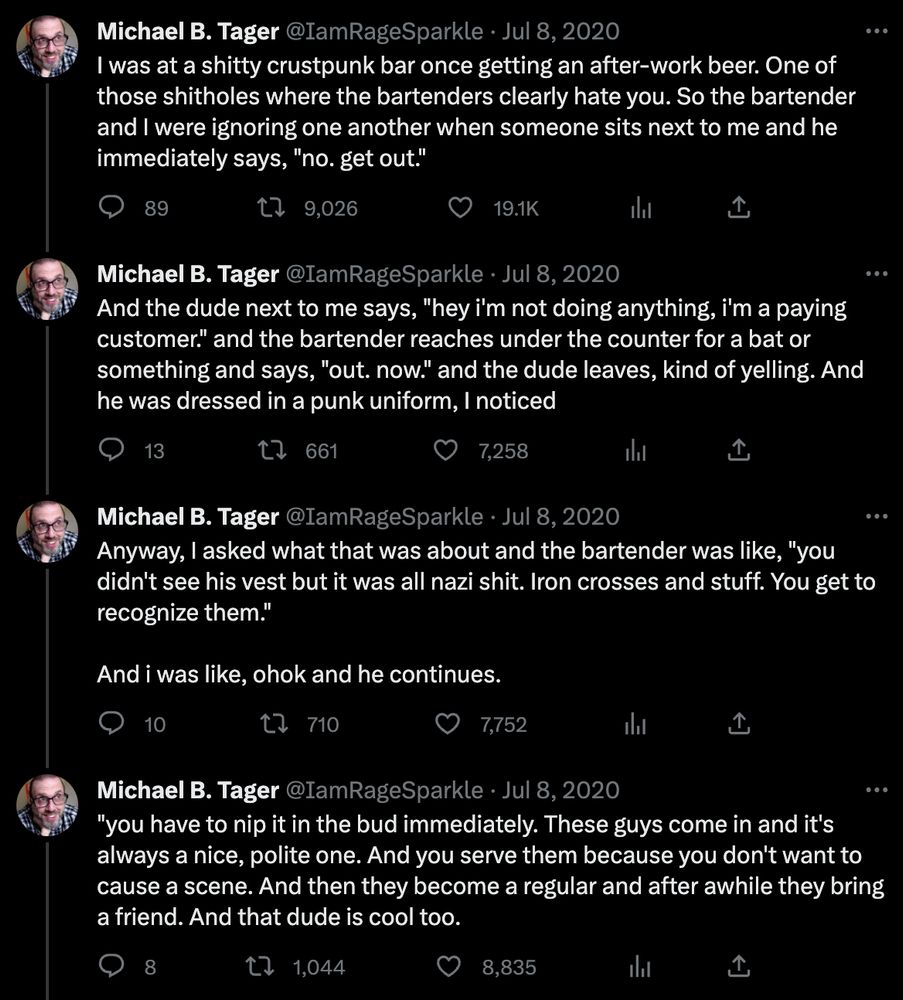Open Michael B. Tager's profile from first tweet
The height and width of the screenshot is (1000, 903).
coord(187,31)
